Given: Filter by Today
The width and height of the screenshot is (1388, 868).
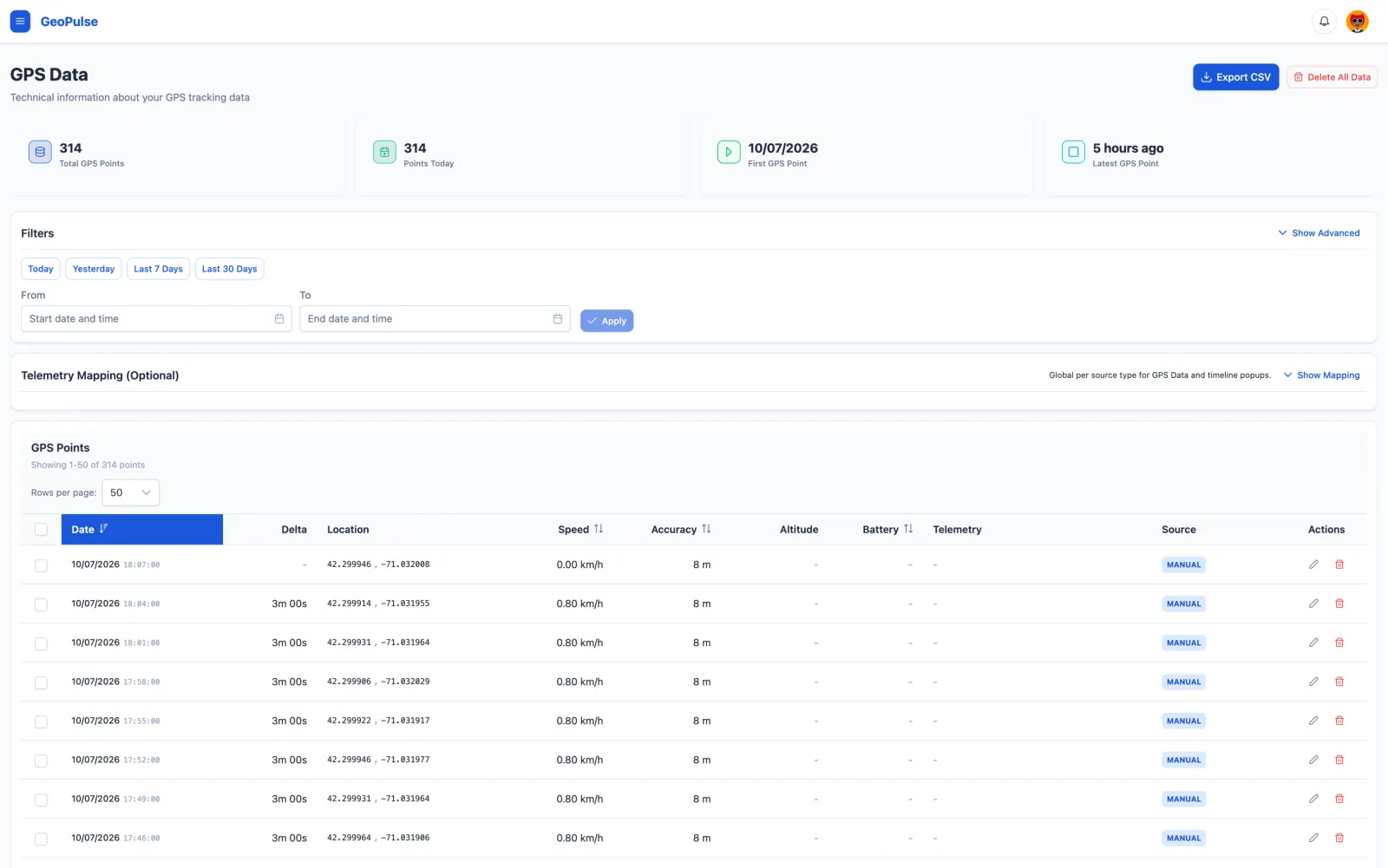Looking at the screenshot, I should 41,269.
